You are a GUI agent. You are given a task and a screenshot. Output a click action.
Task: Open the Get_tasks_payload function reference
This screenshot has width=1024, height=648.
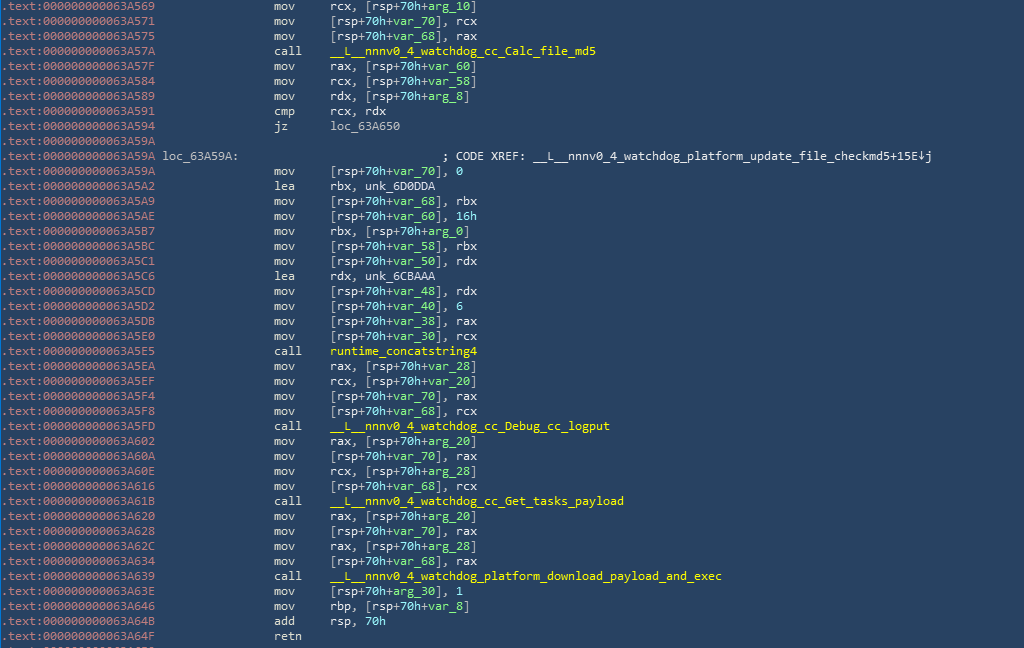pos(476,501)
